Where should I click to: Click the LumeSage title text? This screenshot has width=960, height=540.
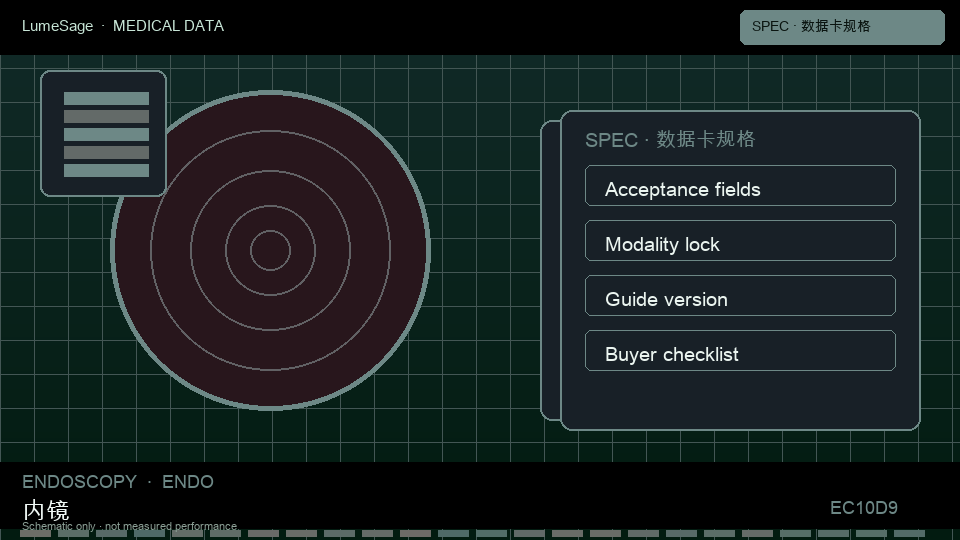58,26
